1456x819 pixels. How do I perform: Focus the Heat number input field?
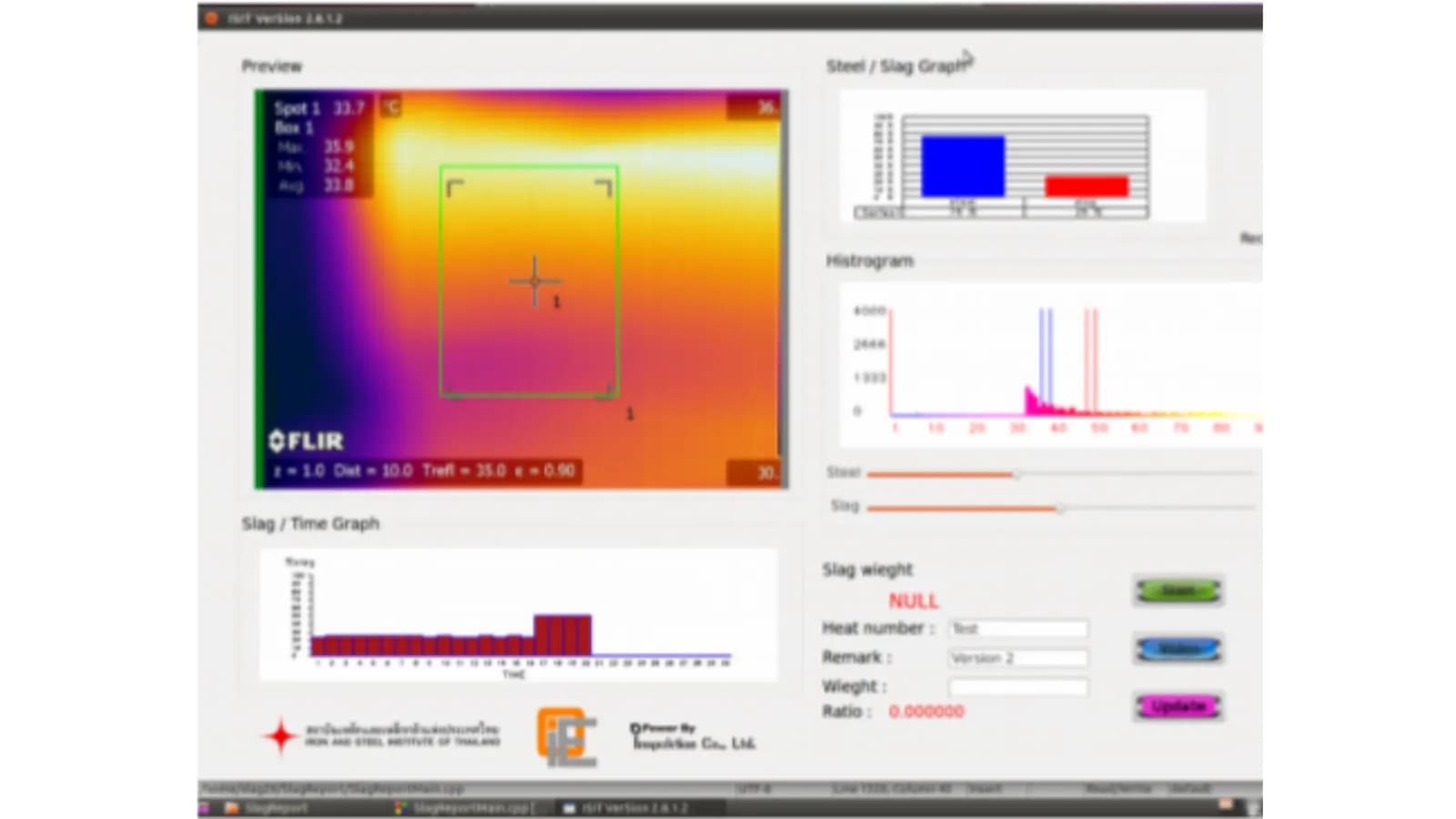[x=1018, y=629]
